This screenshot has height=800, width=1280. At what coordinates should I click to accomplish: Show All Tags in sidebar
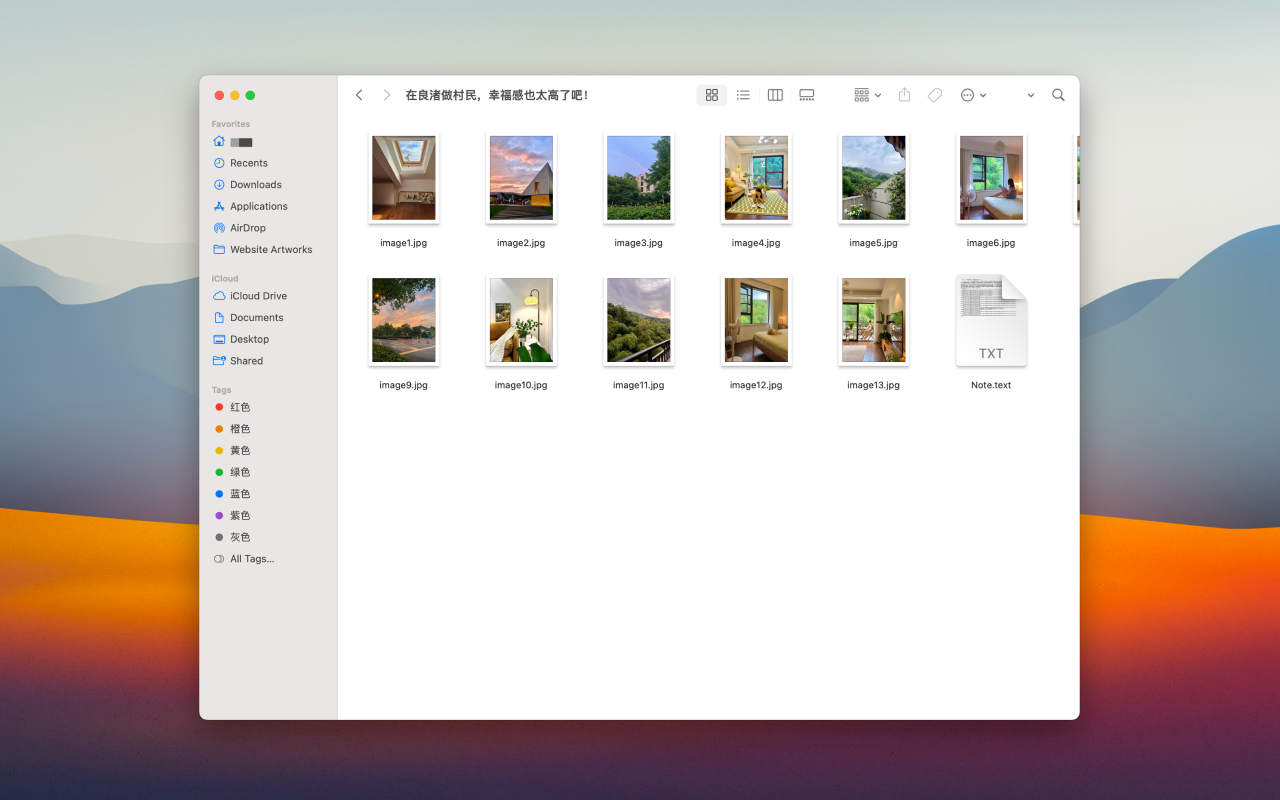pos(244,559)
